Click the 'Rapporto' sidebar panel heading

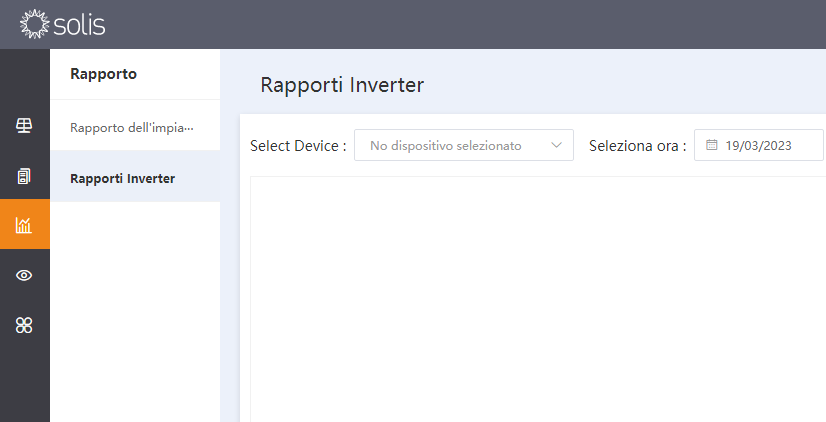pos(103,74)
